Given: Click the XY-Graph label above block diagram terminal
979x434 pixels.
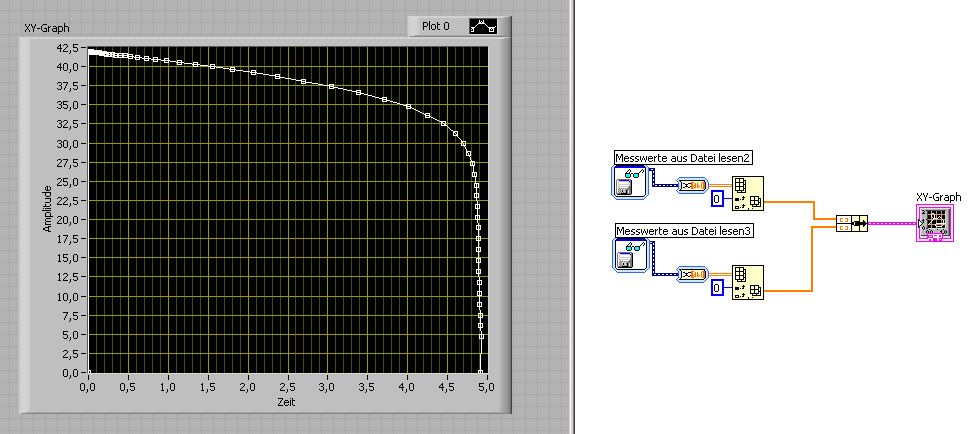Looking at the screenshot, I should click(938, 197).
